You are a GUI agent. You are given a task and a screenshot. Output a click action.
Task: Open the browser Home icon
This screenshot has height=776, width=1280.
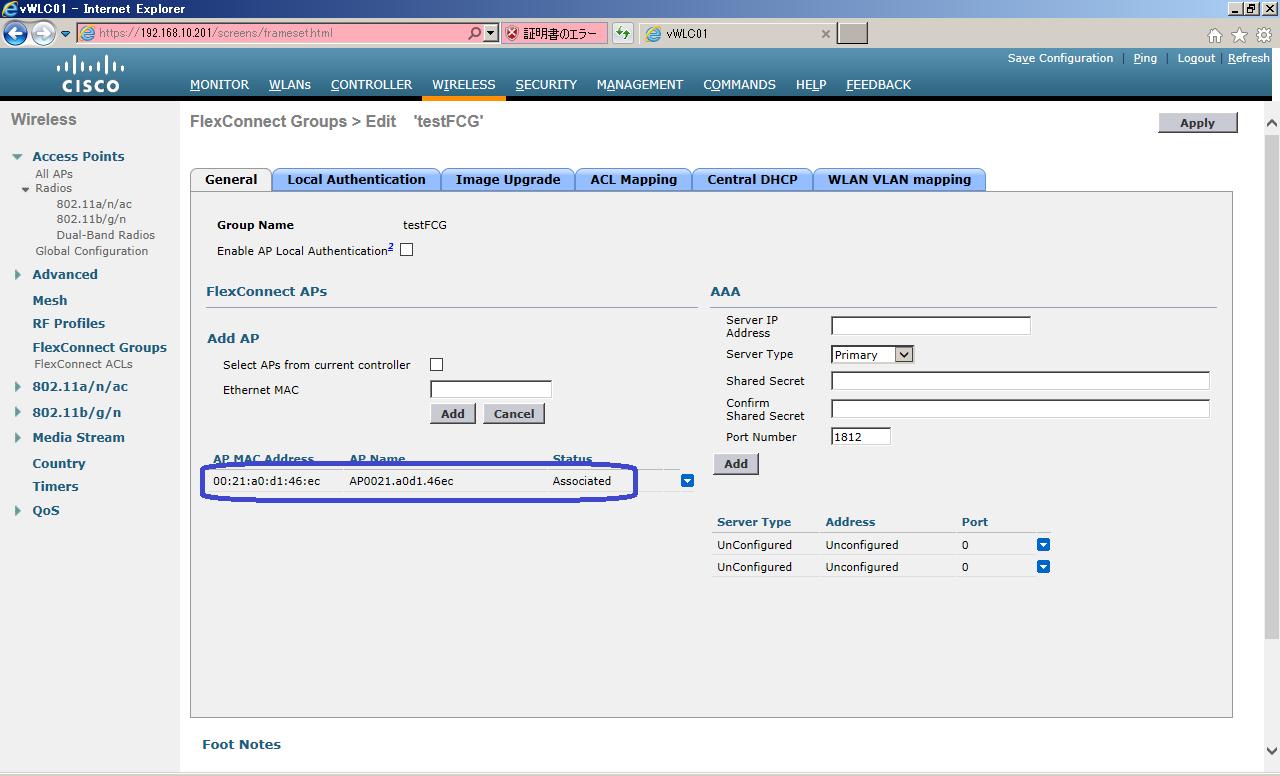coord(1215,35)
